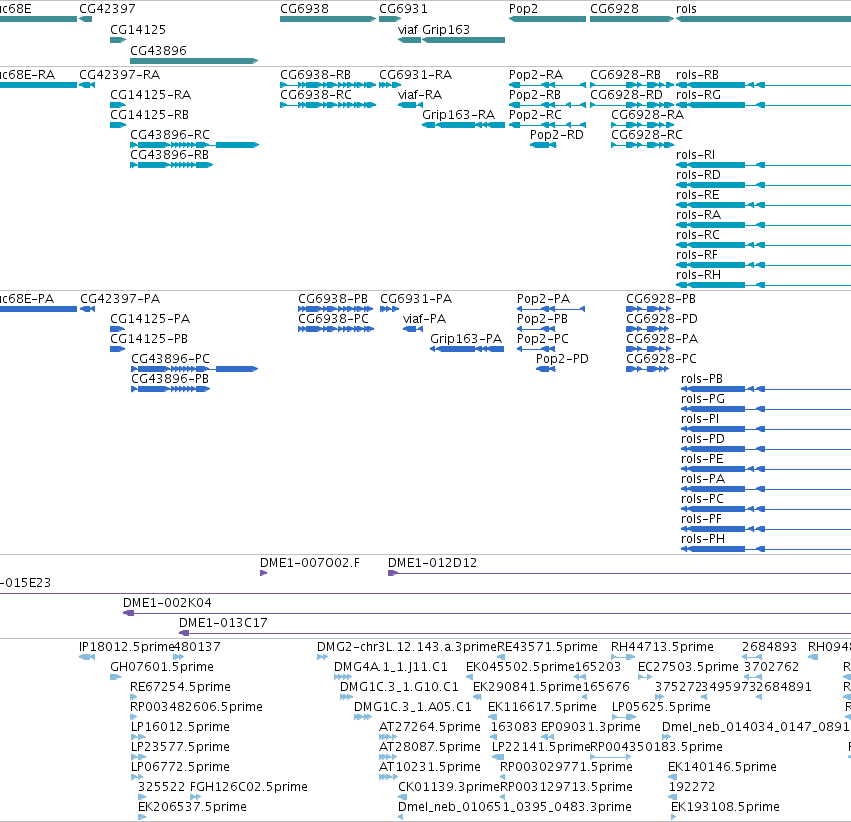Click the teal Grip163 gene arrow bar
851x822 pixels.
463,40
